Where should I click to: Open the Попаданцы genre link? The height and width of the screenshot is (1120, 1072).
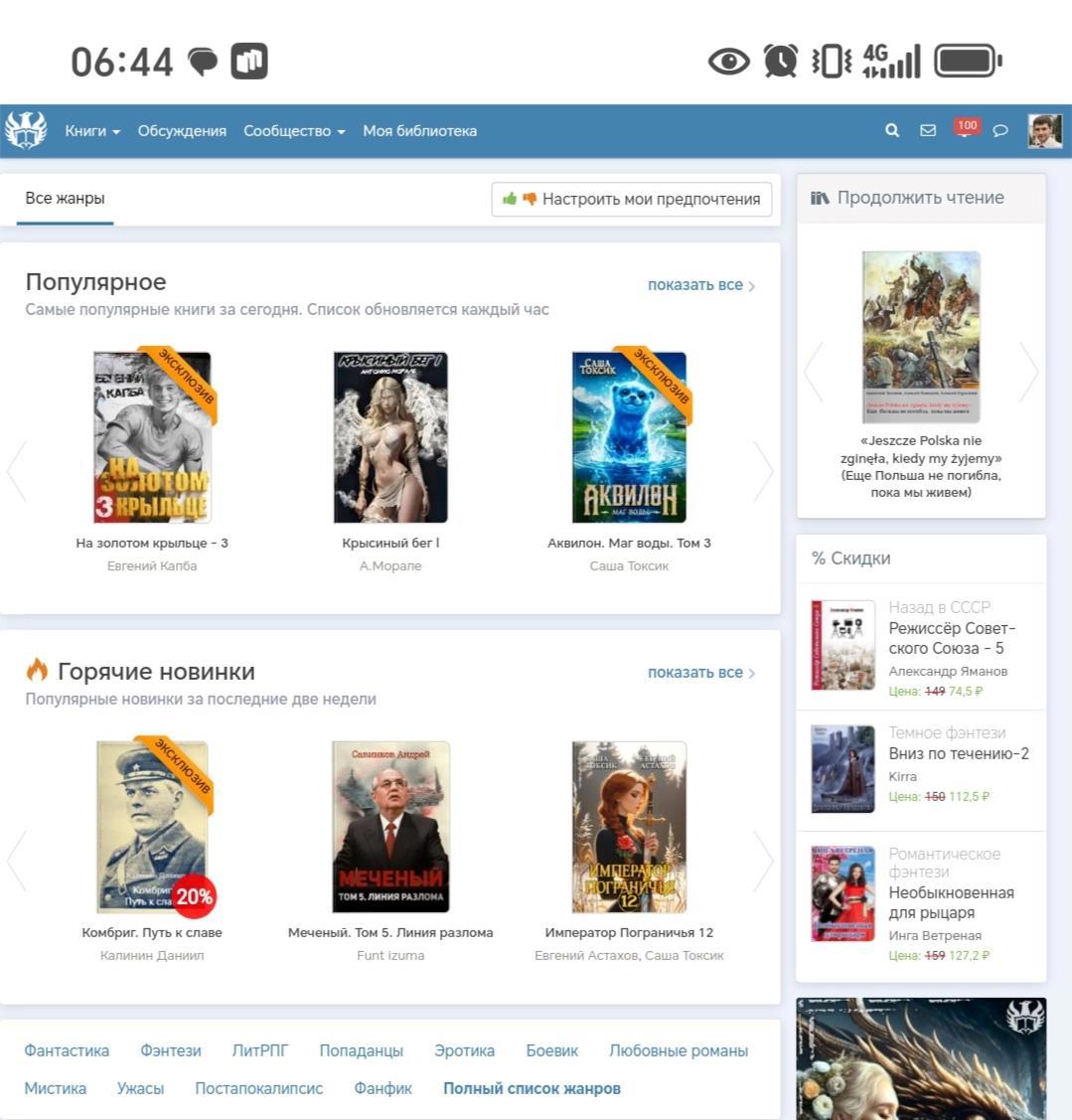click(362, 1050)
